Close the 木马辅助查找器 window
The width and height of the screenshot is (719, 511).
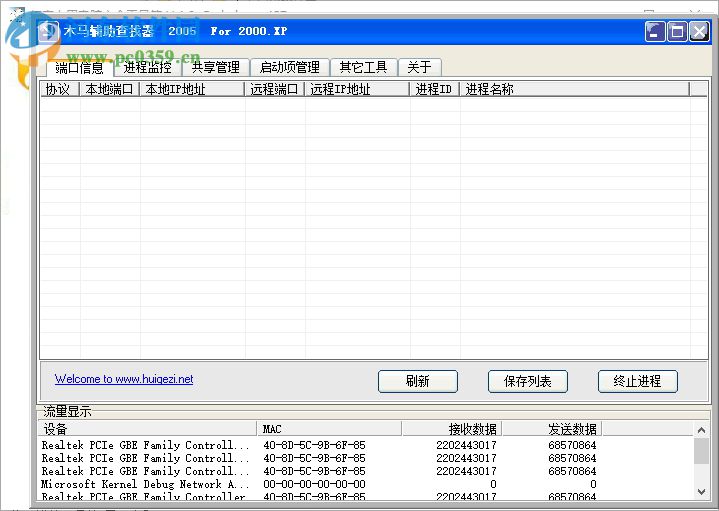[699, 32]
